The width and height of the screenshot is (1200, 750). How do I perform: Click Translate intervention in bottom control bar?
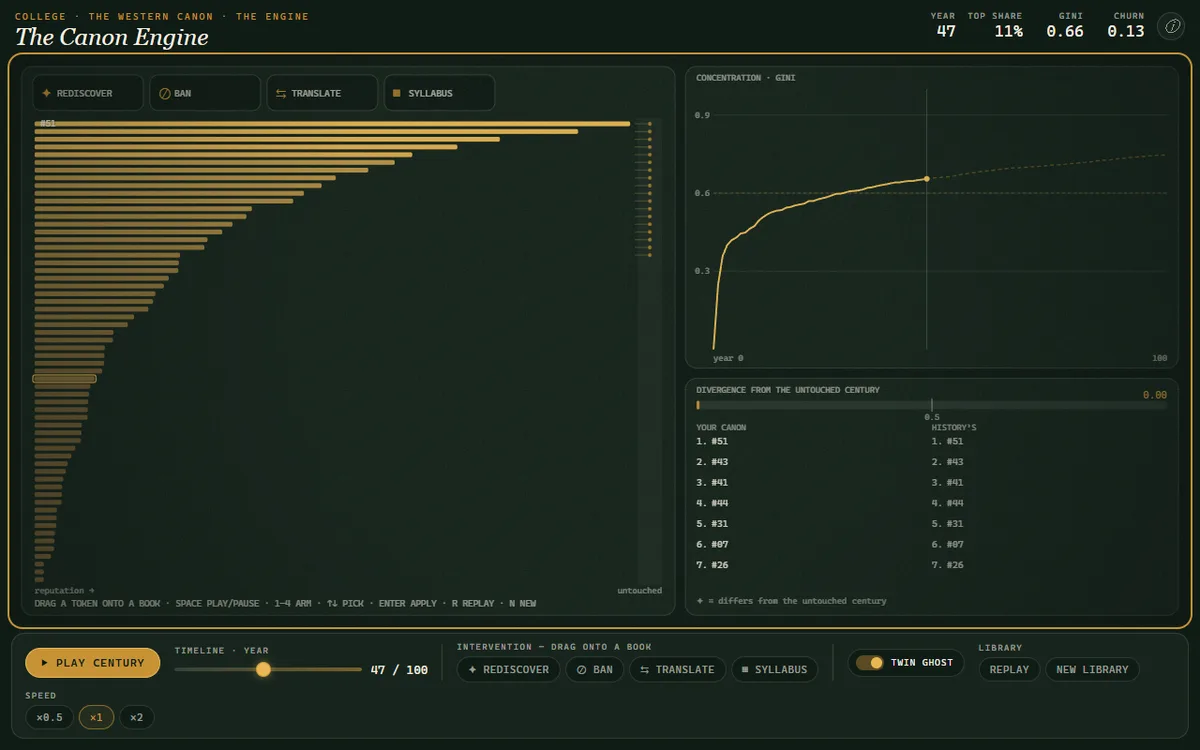tap(677, 669)
